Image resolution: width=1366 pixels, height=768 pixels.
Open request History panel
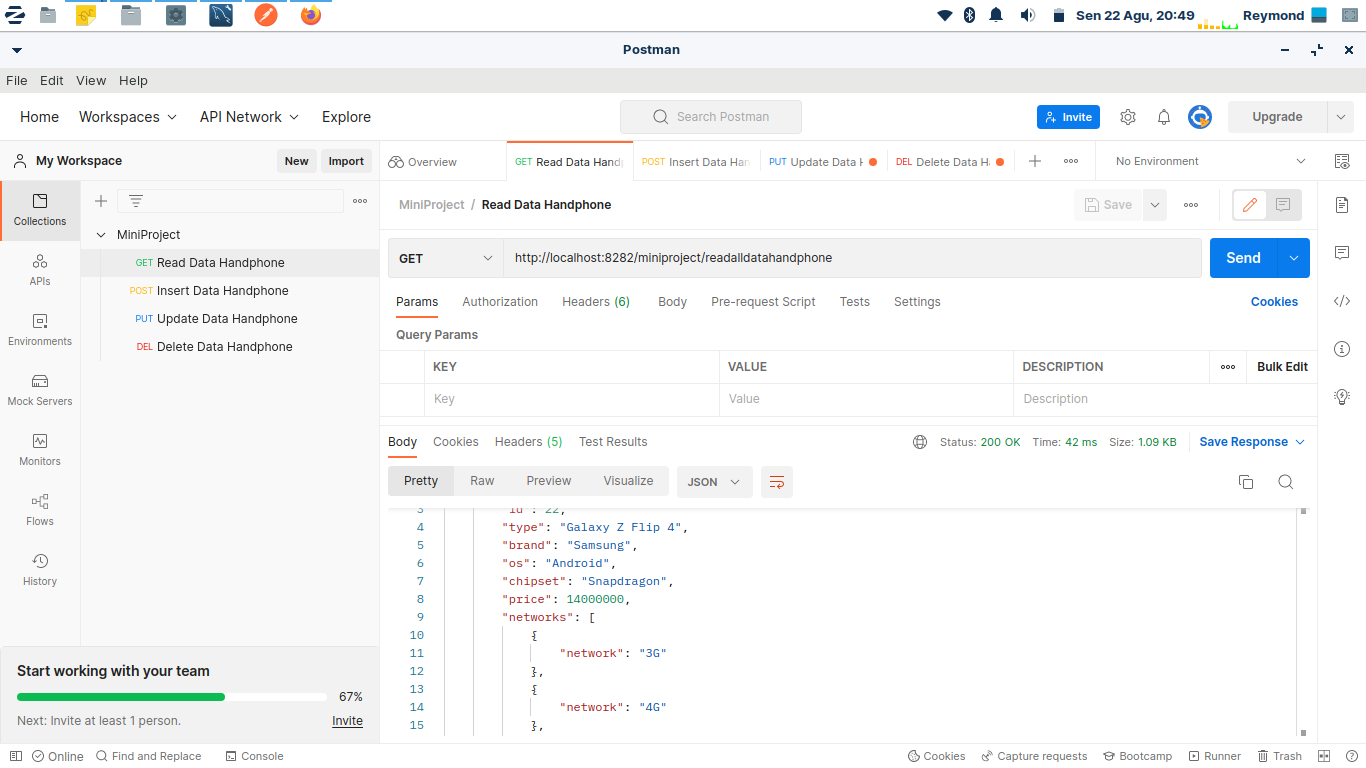39,570
